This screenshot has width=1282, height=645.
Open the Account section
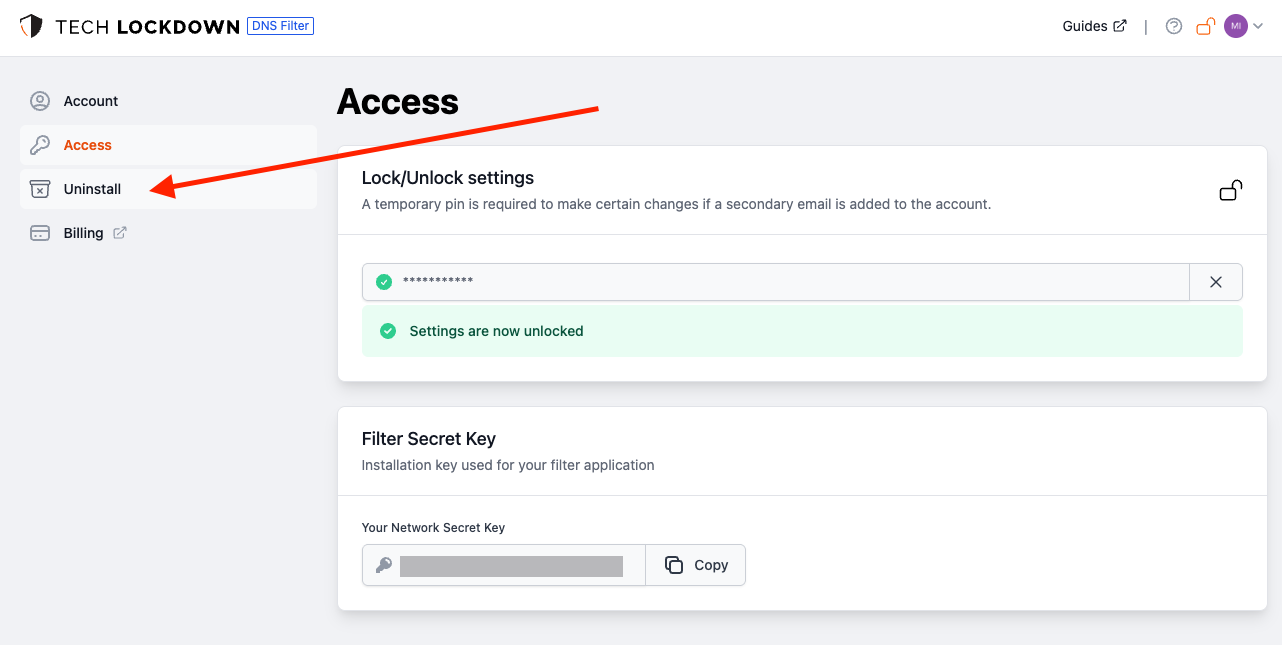[x=91, y=101]
